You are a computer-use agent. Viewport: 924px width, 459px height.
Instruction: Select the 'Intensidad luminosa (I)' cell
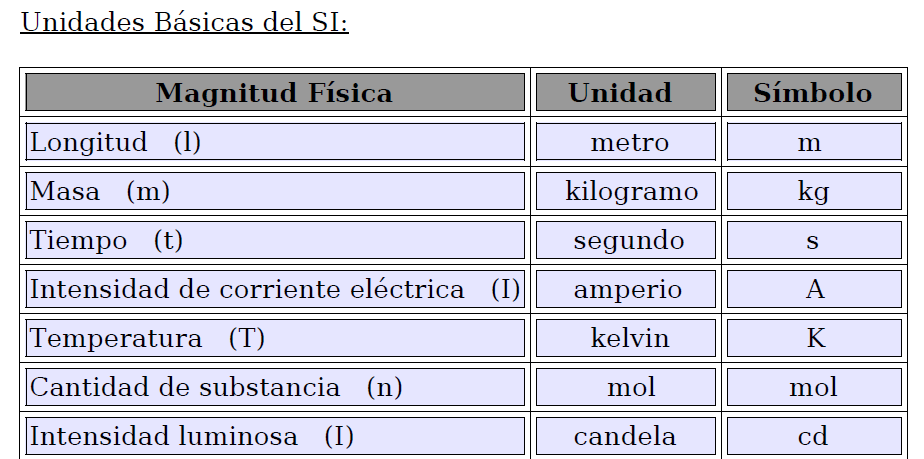[274, 436]
